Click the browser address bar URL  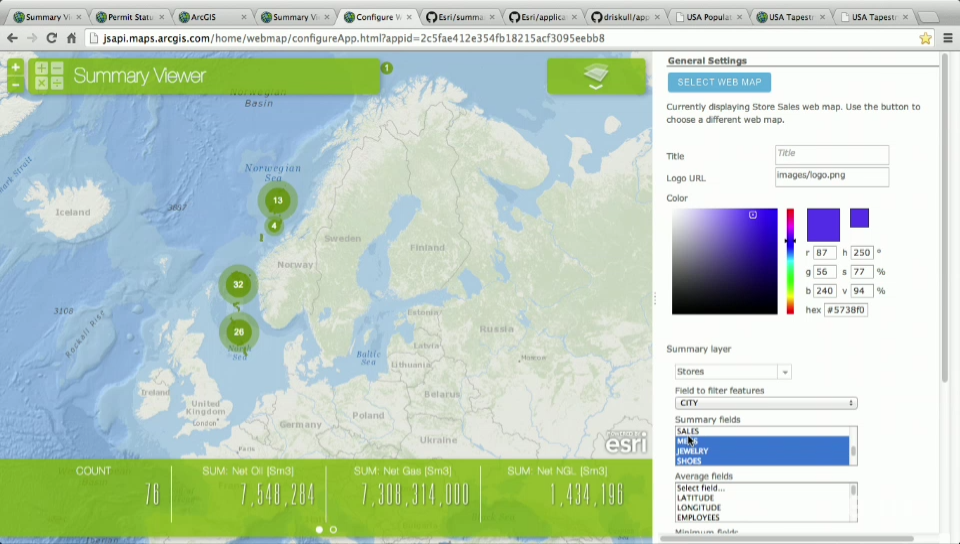[x=354, y=38]
